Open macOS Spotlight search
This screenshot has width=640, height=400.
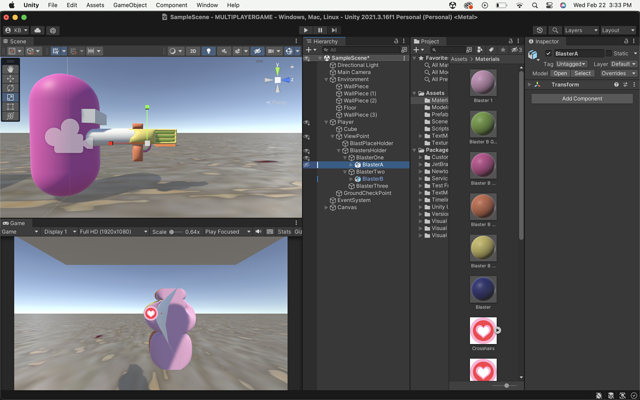point(535,5)
